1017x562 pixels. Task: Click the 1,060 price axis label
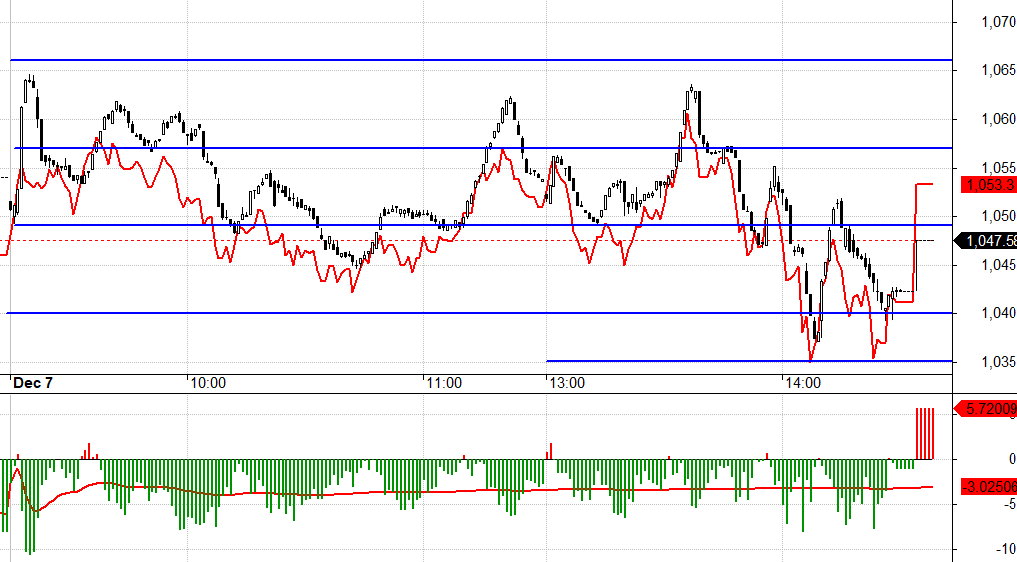[996, 119]
